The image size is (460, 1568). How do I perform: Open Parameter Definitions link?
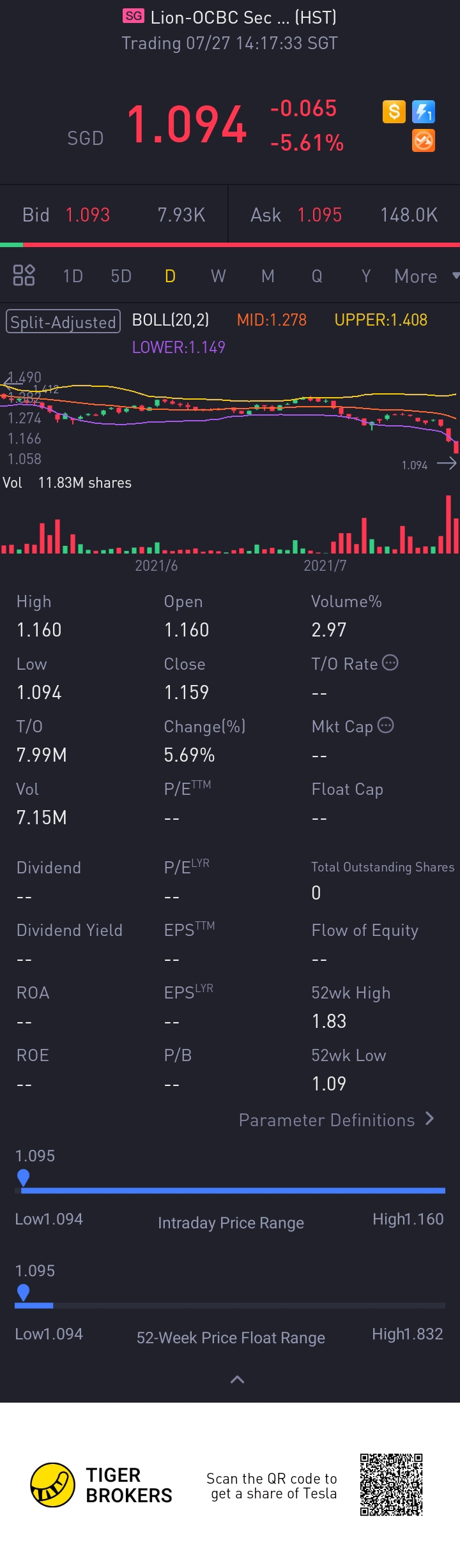(337, 1120)
